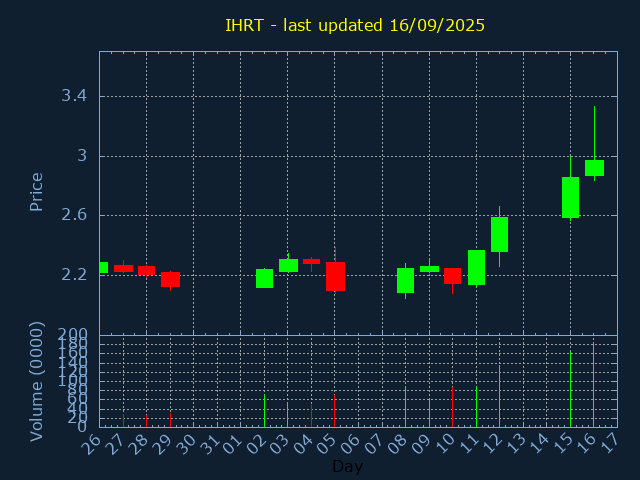This screenshot has height=480, width=640.
Task: Click the green volume bar for day 03
Action: [x=287, y=415]
